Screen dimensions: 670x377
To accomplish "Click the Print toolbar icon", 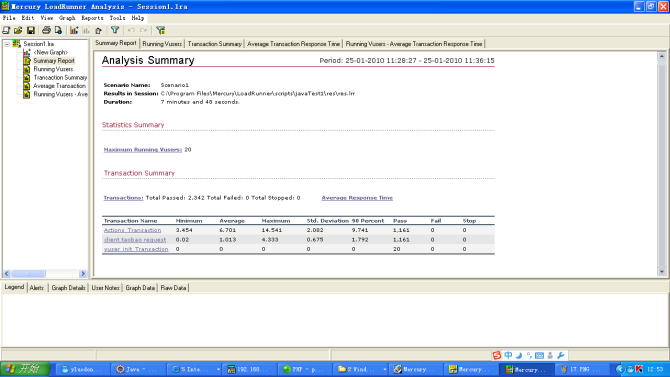I will point(46,30).
